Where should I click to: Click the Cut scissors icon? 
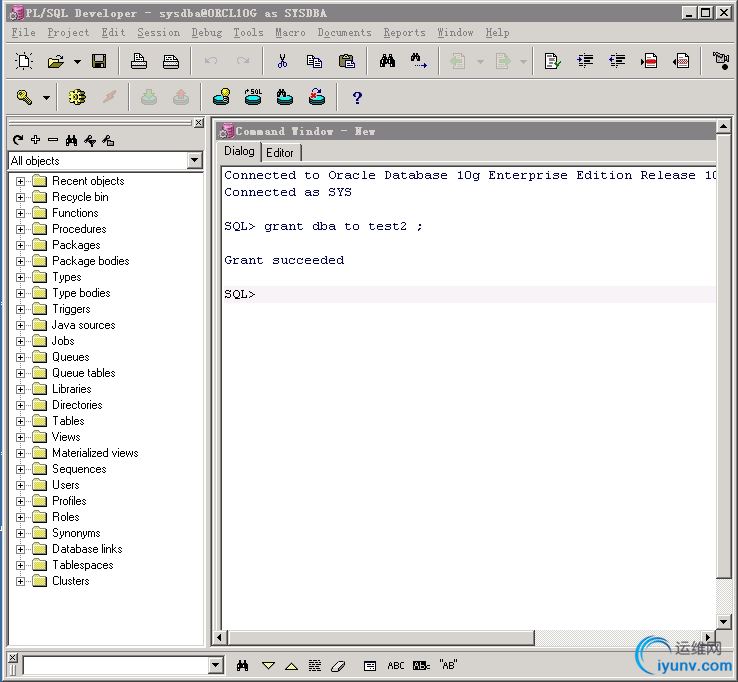point(282,61)
